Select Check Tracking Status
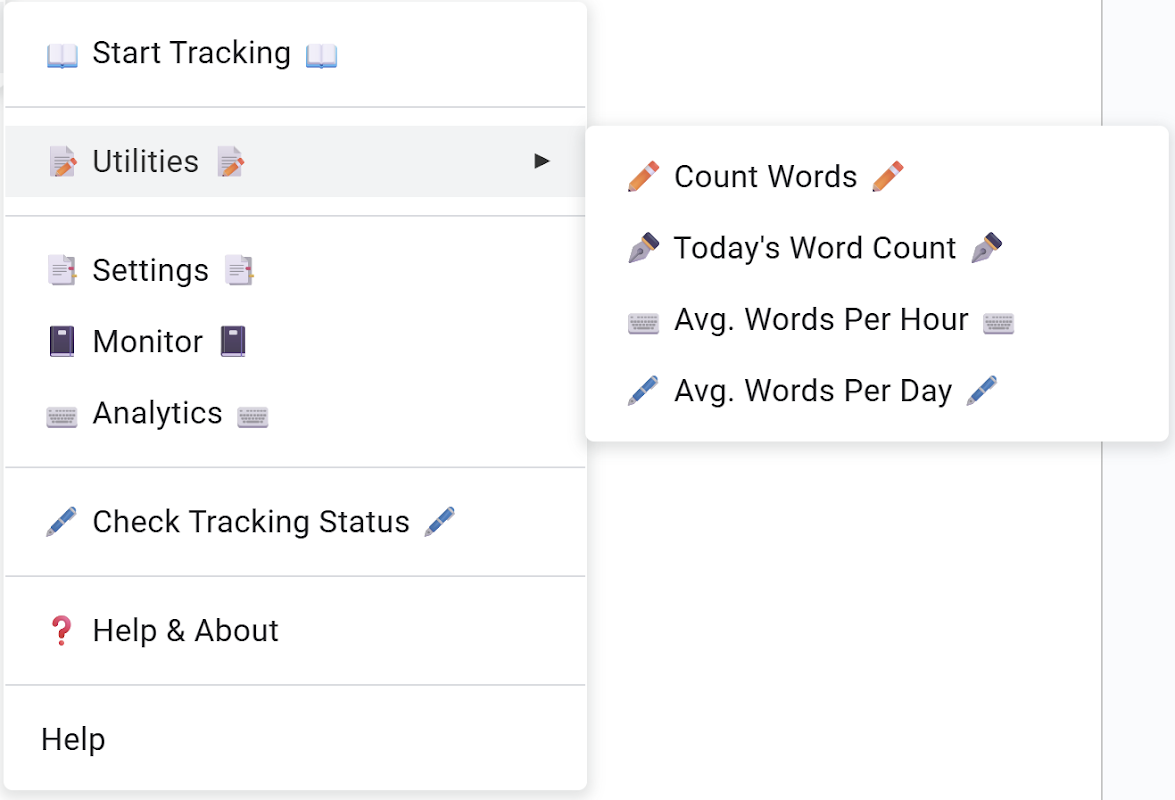 click(251, 522)
